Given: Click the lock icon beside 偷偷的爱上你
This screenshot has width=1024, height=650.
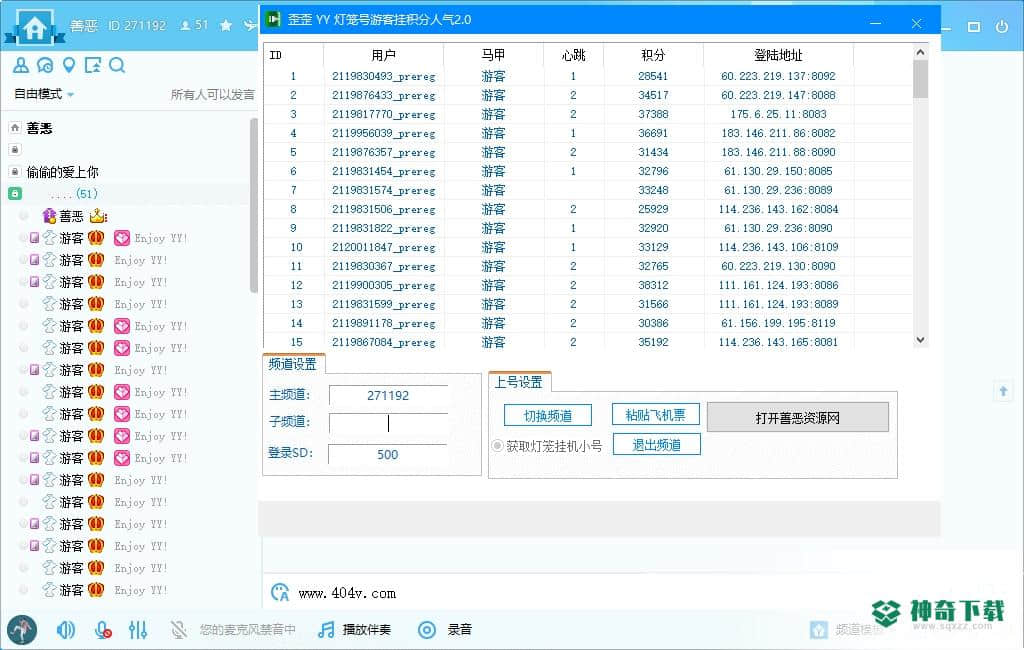Looking at the screenshot, I should [x=15, y=172].
